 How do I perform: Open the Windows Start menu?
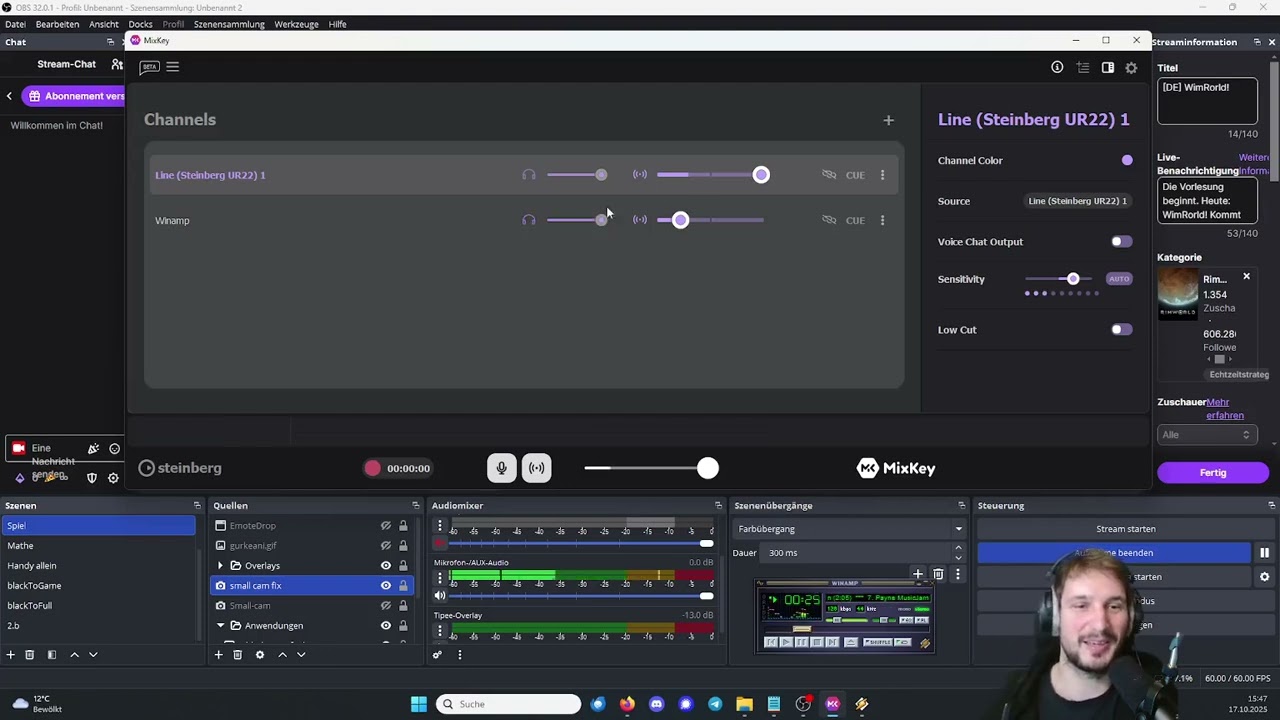pos(419,704)
